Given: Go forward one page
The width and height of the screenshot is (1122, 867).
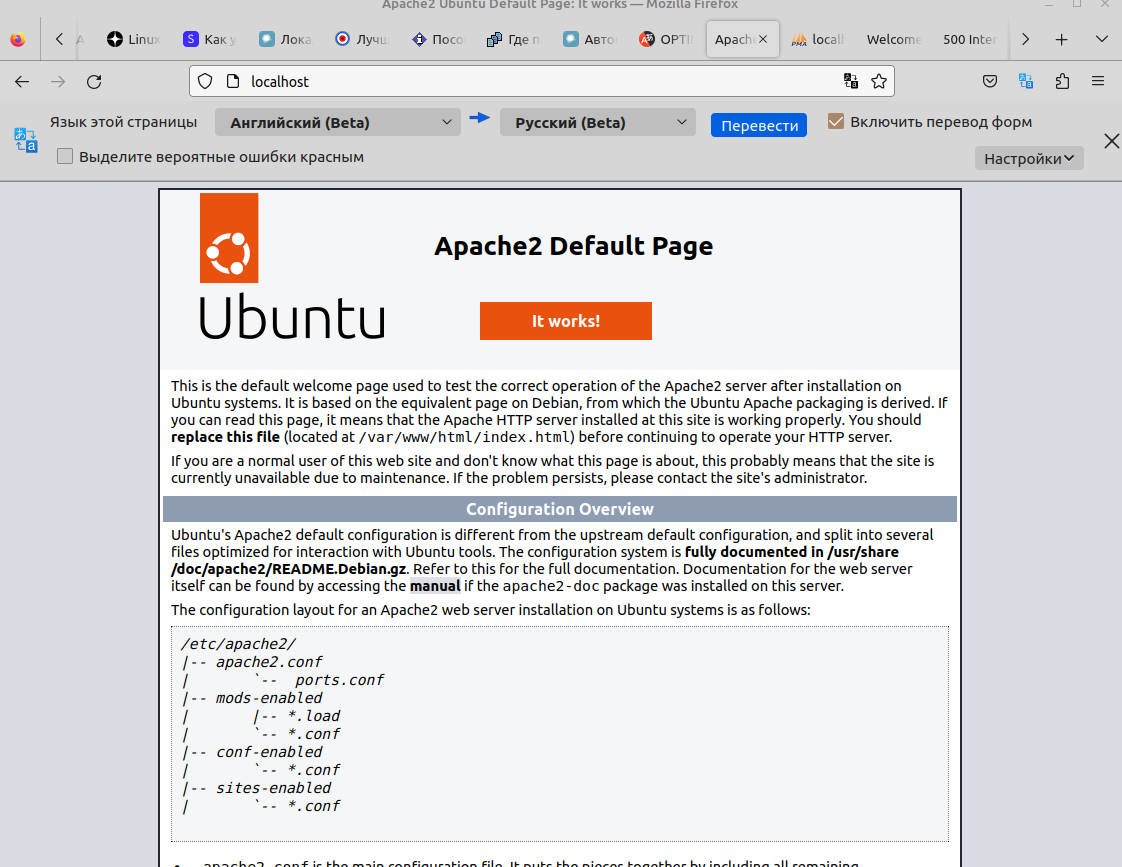Looking at the screenshot, I should (x=58, y=82).
